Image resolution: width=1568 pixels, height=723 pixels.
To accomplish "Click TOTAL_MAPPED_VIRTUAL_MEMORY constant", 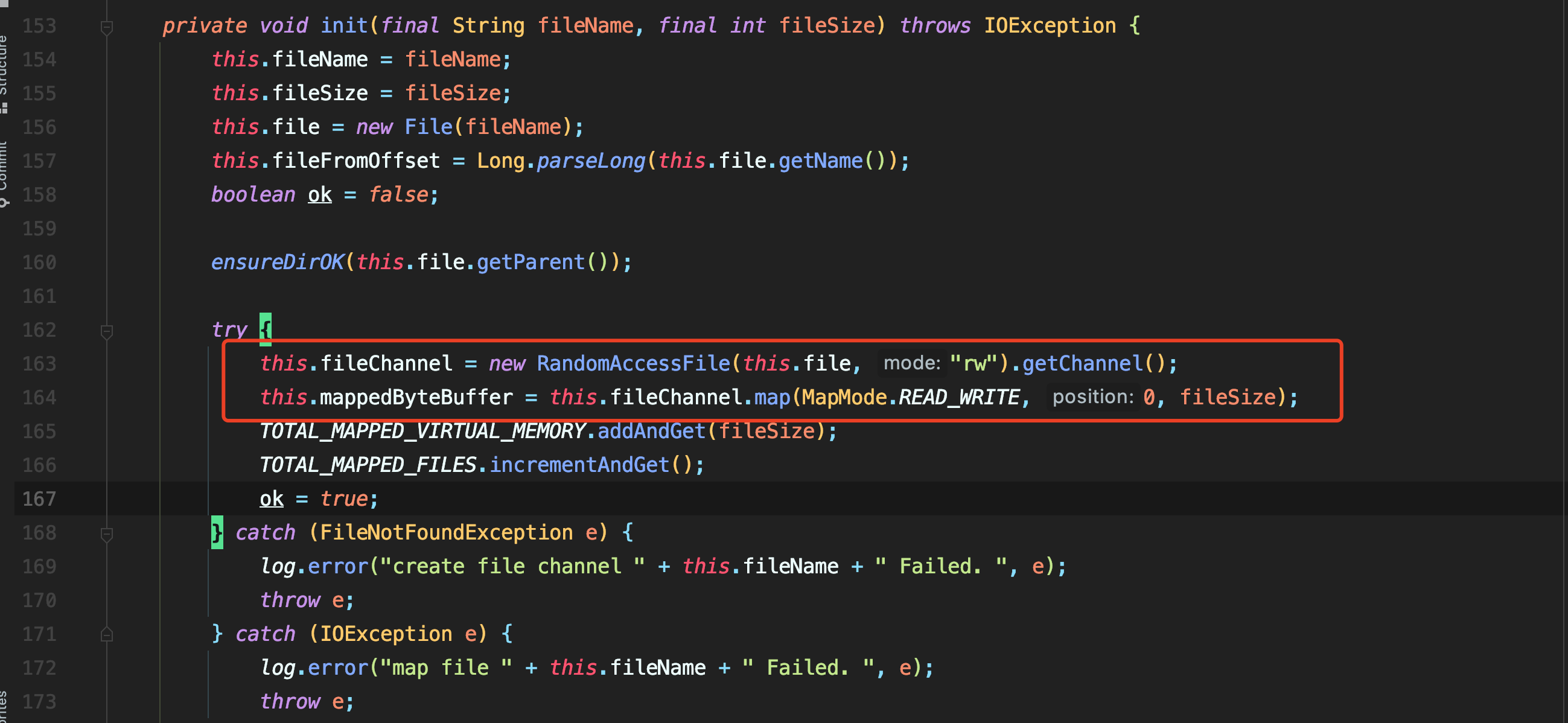I will [422, 431].
